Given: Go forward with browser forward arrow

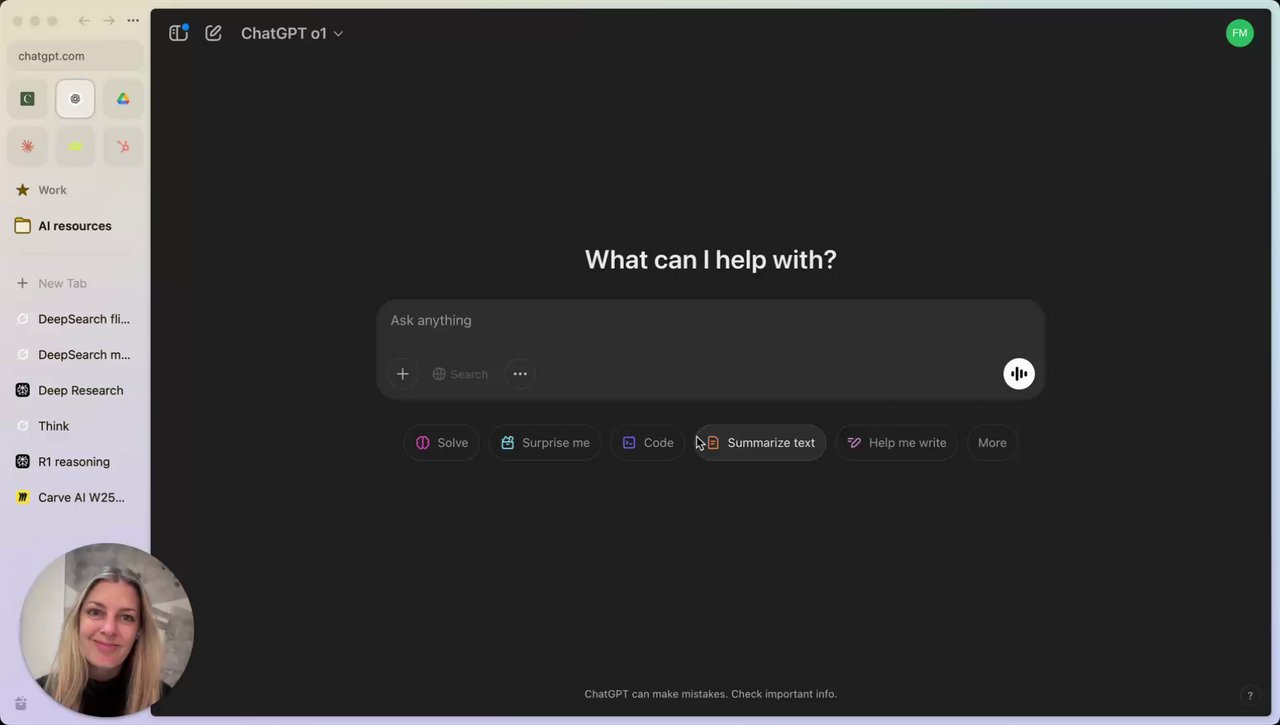Looking at the screenshot, I should [x=108, y=21].
